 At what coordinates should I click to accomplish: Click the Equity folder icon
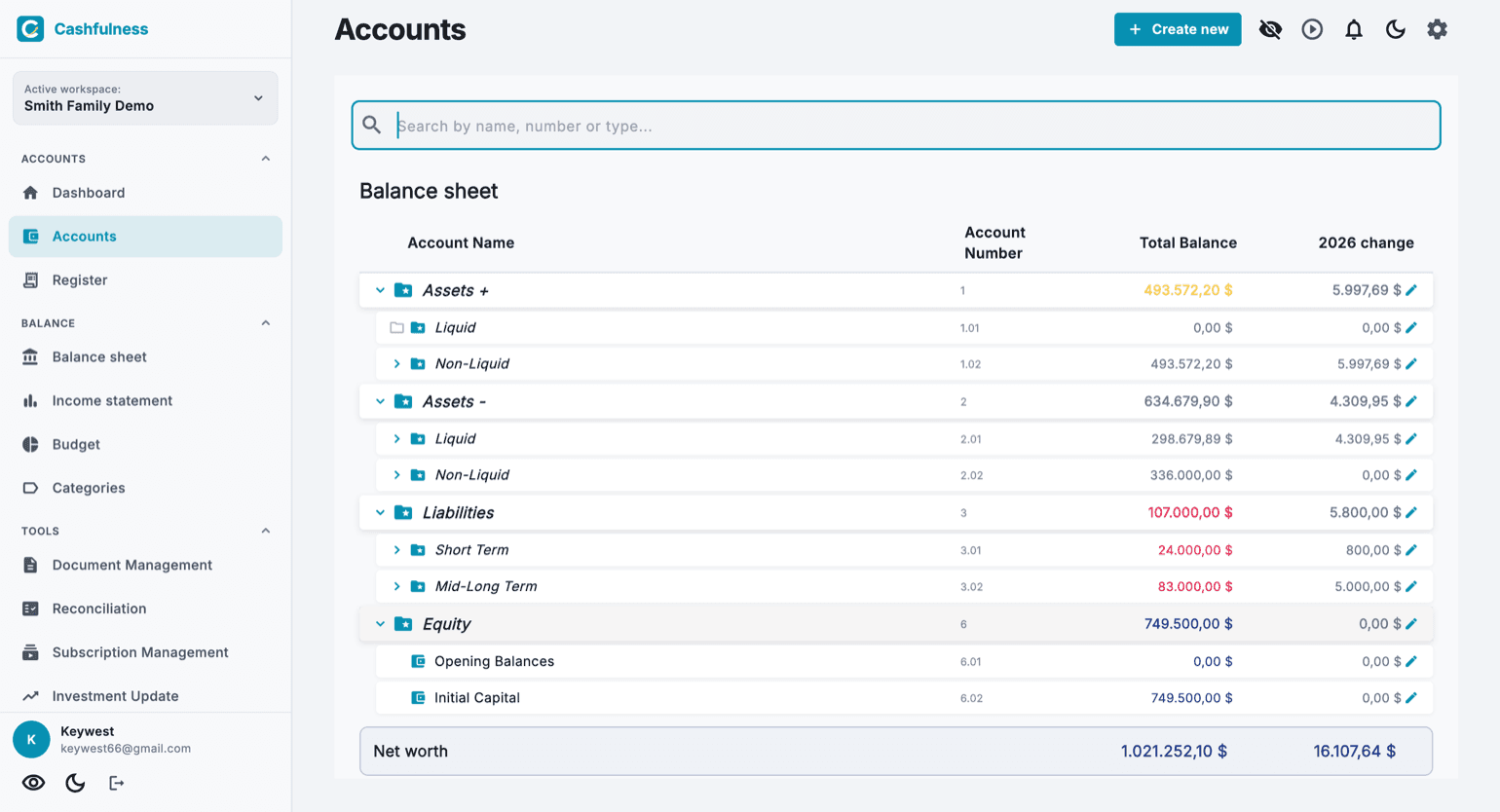click(x=403, y=624)
